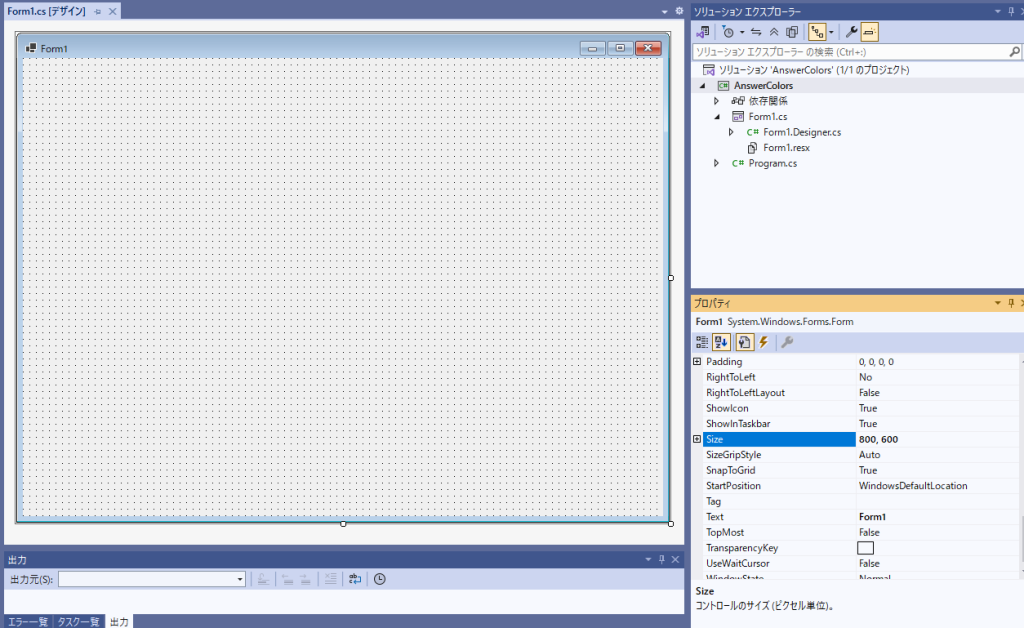Toggle the Preview Selected Items button
Viewport: 1024px width, 628px height.
tap(869, 32)
